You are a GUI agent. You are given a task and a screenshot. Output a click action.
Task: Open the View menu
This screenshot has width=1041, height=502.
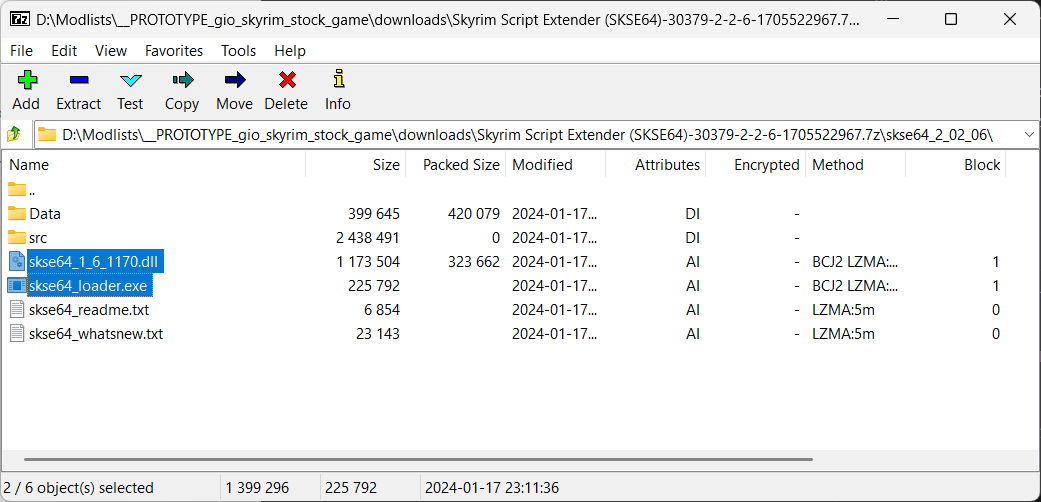tap(111, 50)
